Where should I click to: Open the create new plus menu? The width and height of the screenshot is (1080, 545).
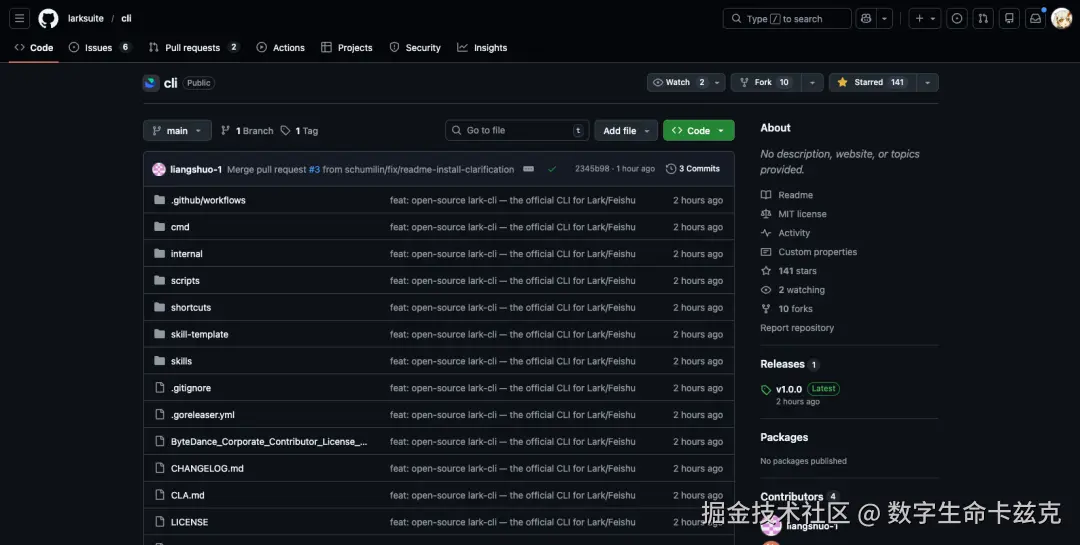tap(925, 19)
